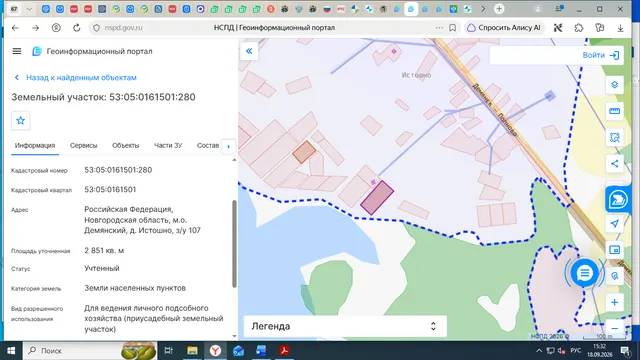Click the orange highlighted parcel on the map

click(304, 152)
